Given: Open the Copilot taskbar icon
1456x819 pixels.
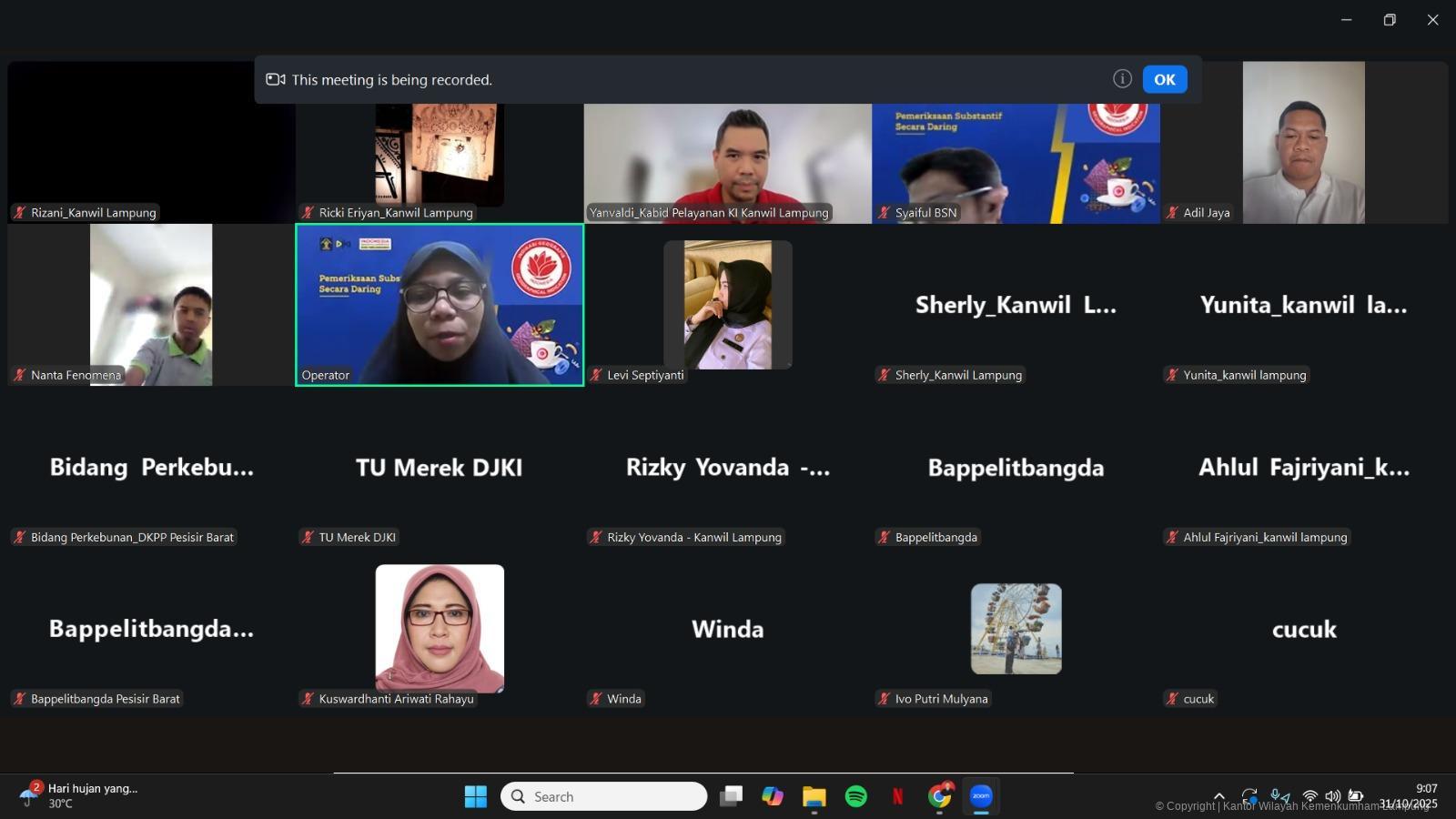Looking at the screenshot, I should click(773, 796).
